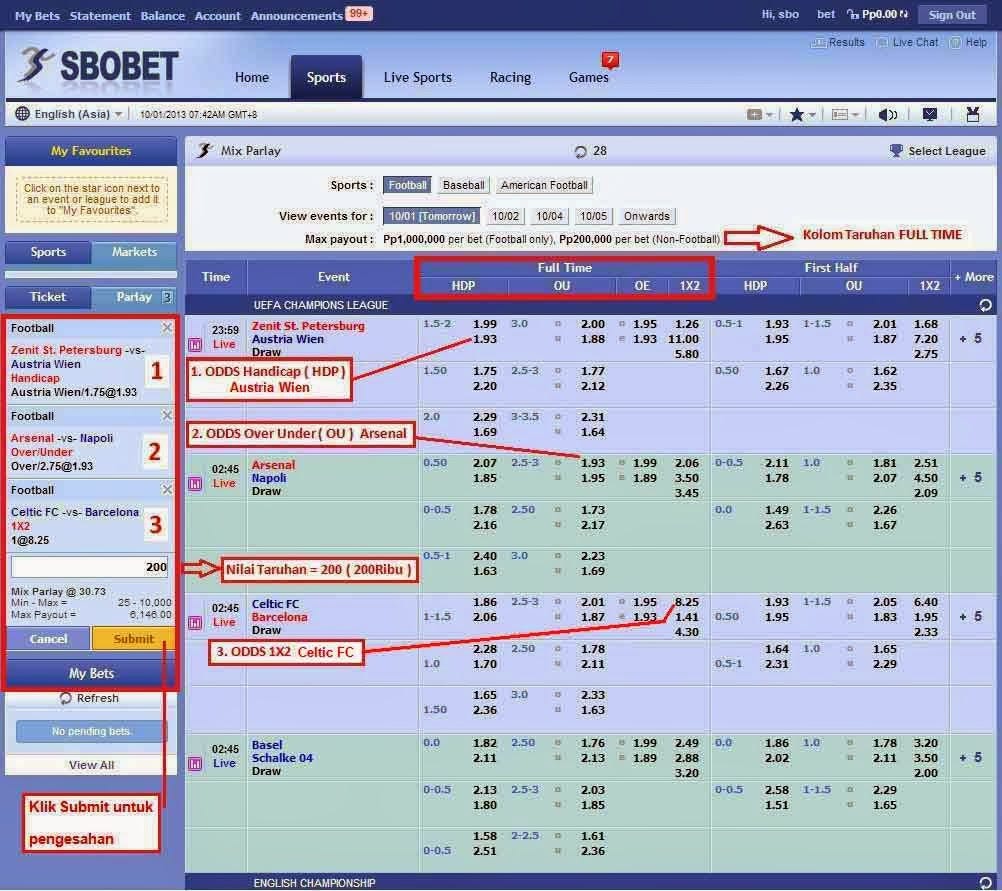The width and height of the screenshot is (1002, 891).
Task: Open the Parlay tab in the left sidebar
Action: (x=132, y=297)
